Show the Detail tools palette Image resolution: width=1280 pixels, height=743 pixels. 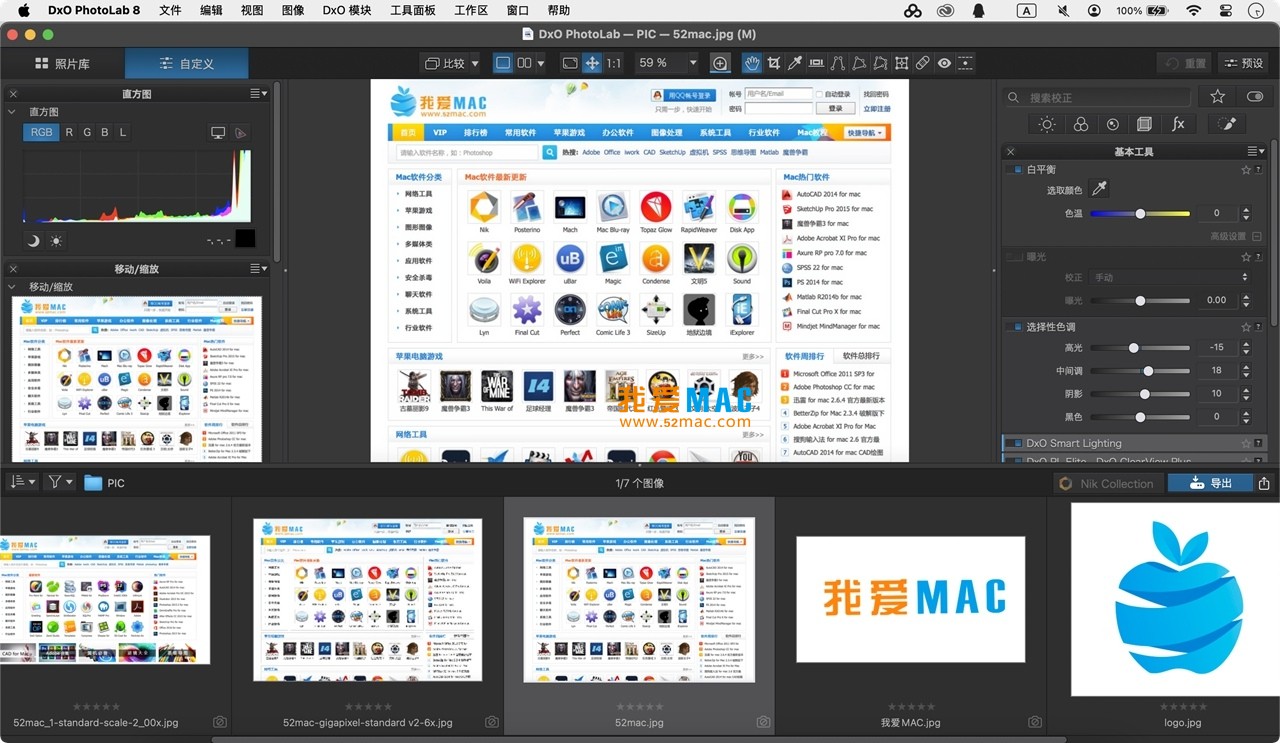tap(1113, 124)
